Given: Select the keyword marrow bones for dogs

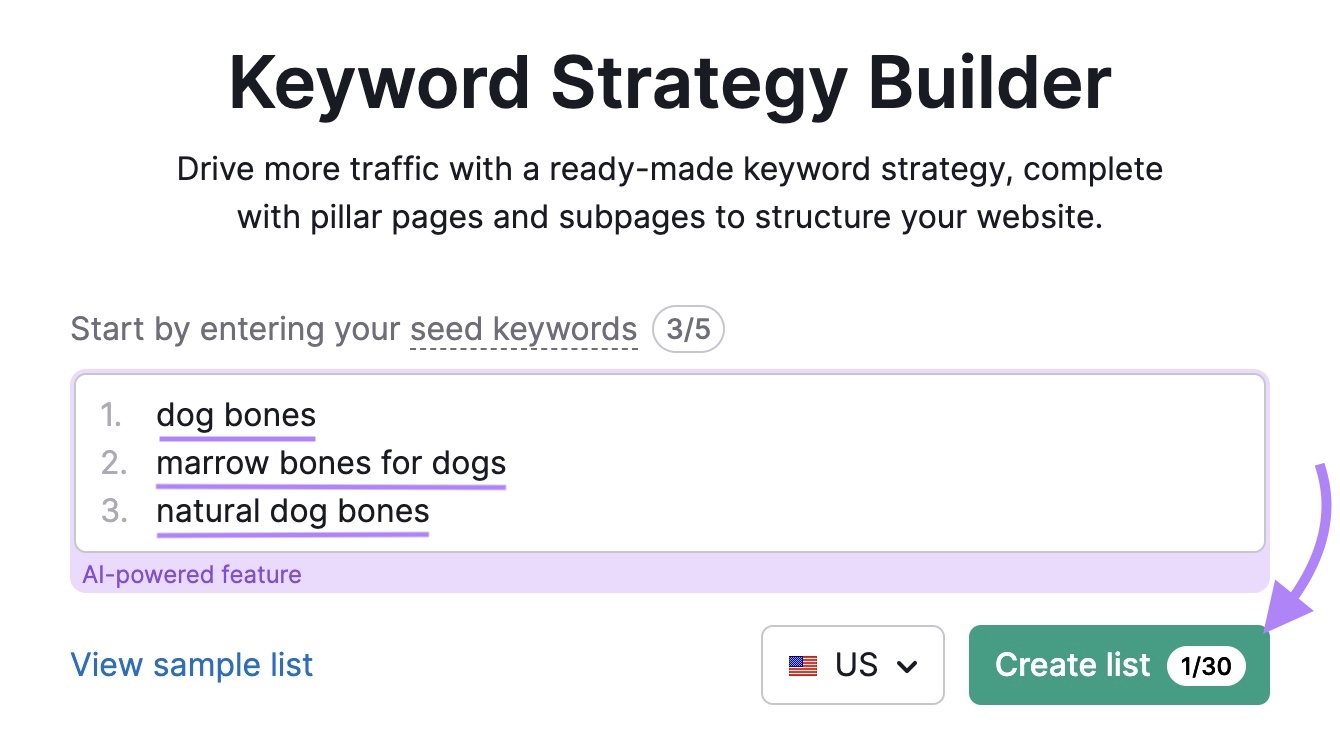Looking at the screenshot, I should click(x=330, y=462).
